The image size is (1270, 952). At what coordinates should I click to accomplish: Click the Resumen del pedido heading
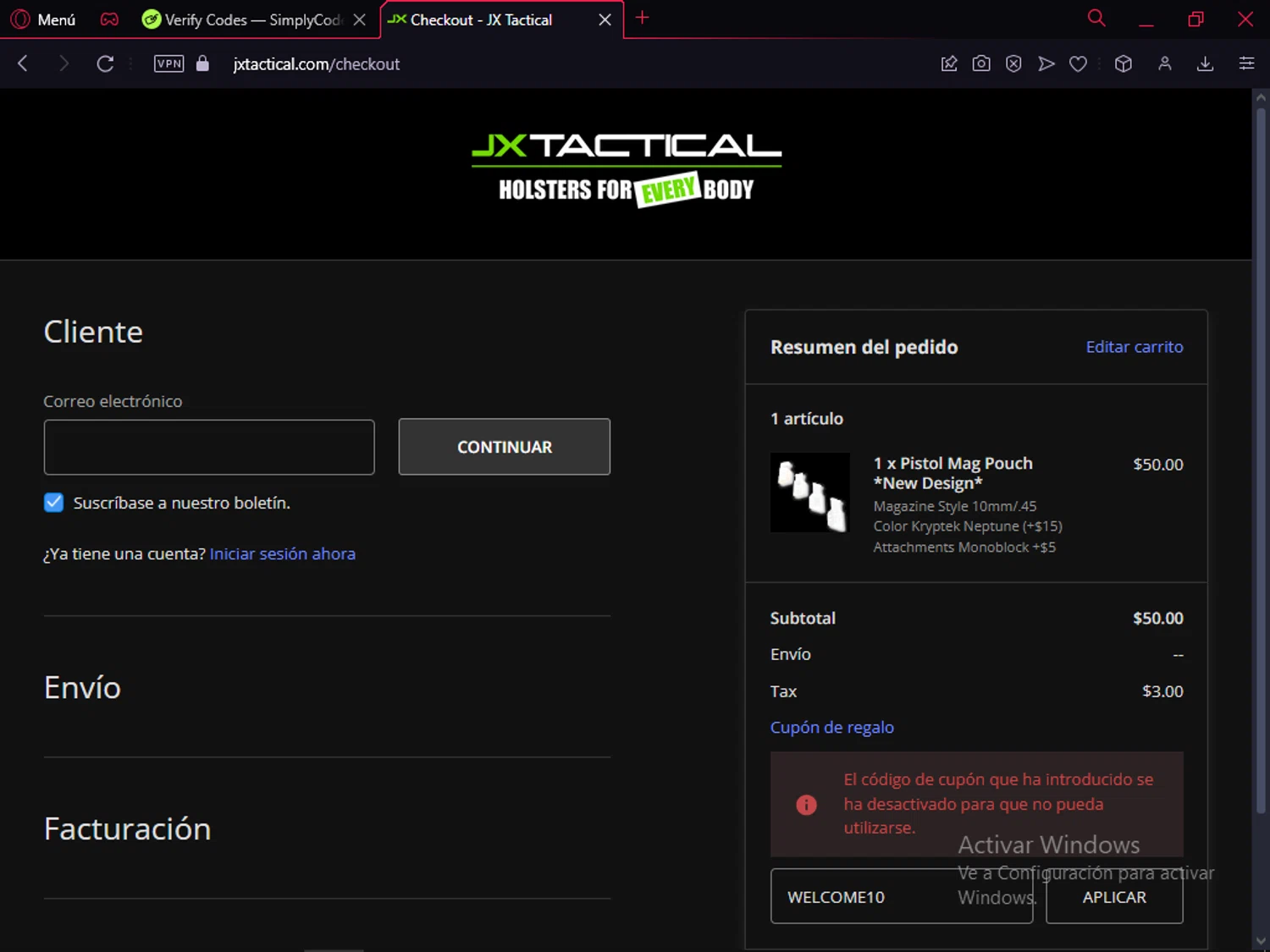click(864, 347)
